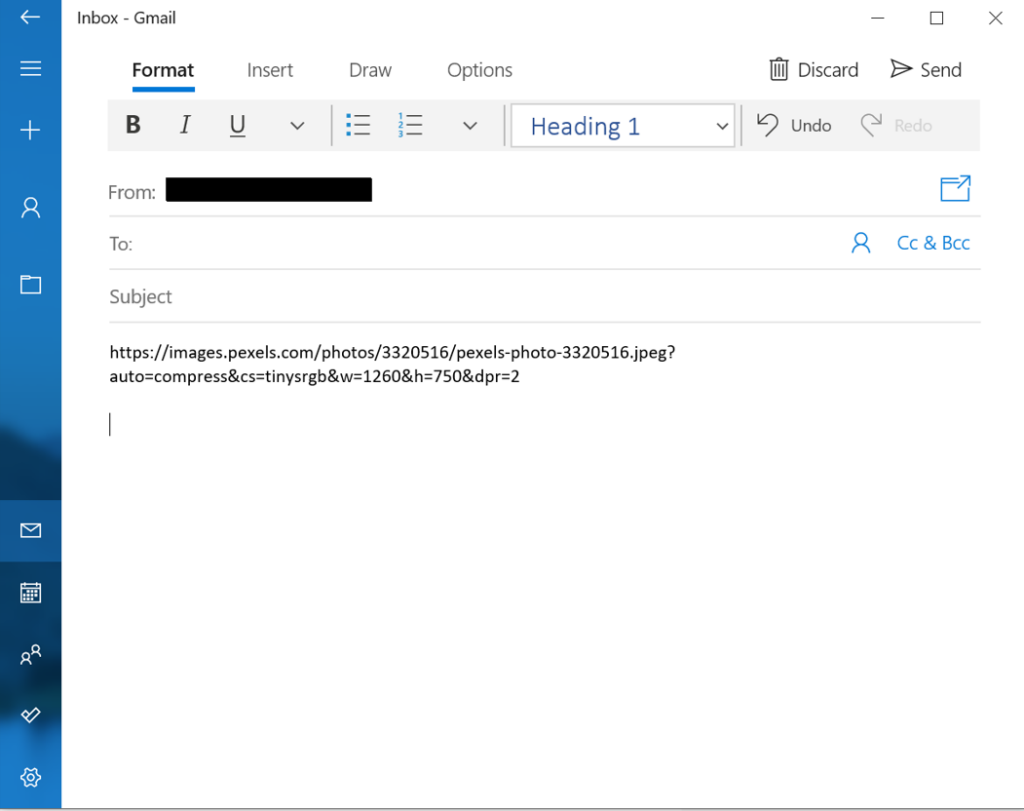Image resolution: width=1024 pixels, height=811 pixels.
Task: Click the back arrow icon
Action: point(30,18)
